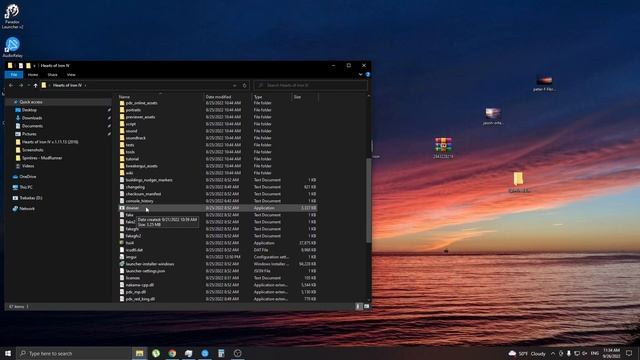Go to Documents in Quick access
Screen dimensions: 640x360
[32, 126]
